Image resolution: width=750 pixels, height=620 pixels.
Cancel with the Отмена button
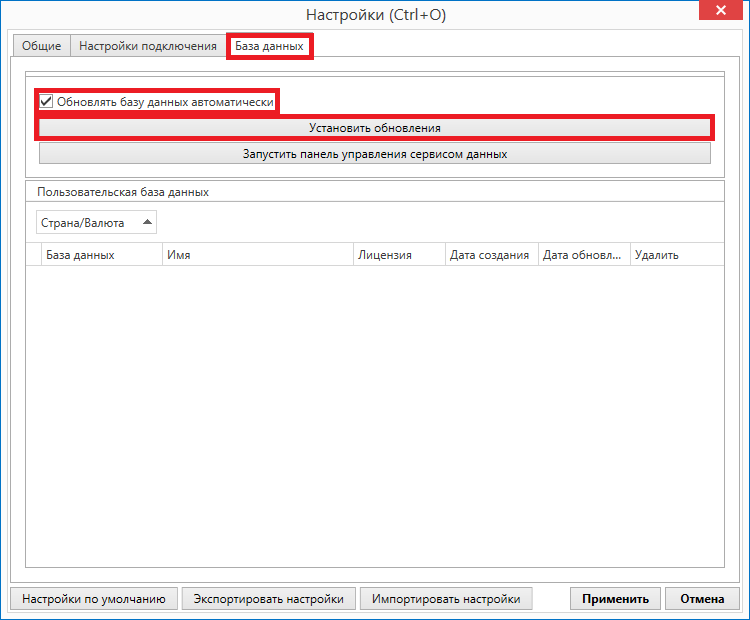tap(702, 599)
